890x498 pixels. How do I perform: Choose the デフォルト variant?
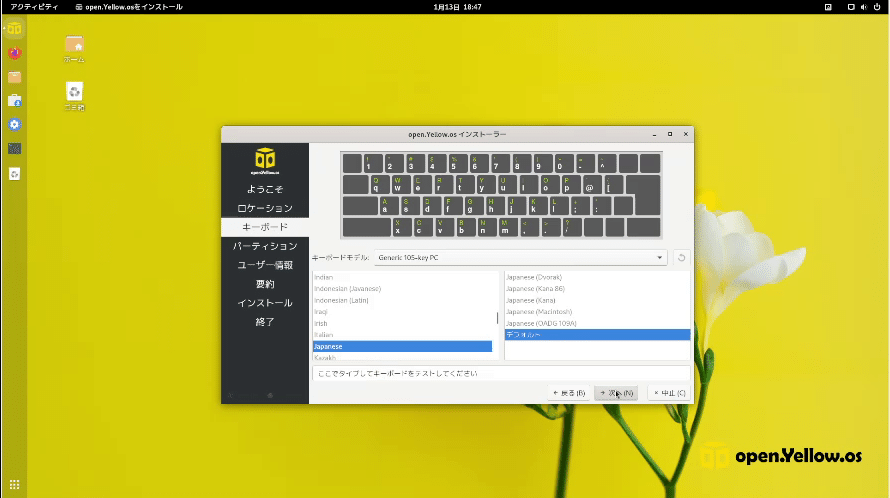click(x=597, y=335)
